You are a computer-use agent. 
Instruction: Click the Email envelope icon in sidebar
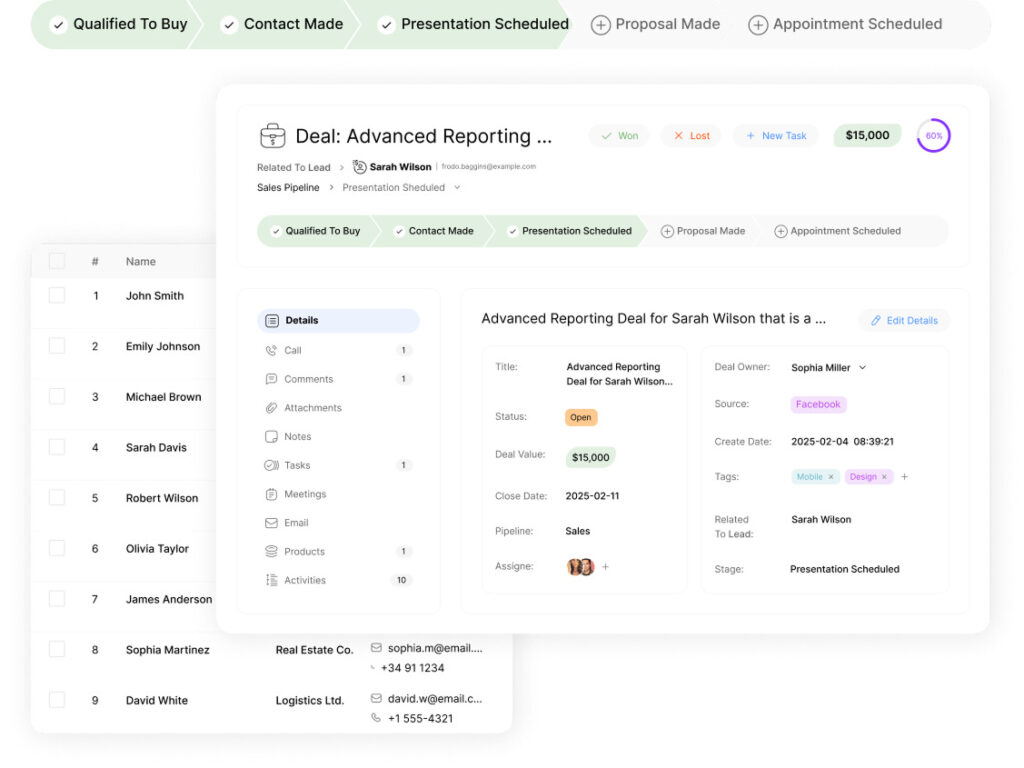click(x=271, y=523)
